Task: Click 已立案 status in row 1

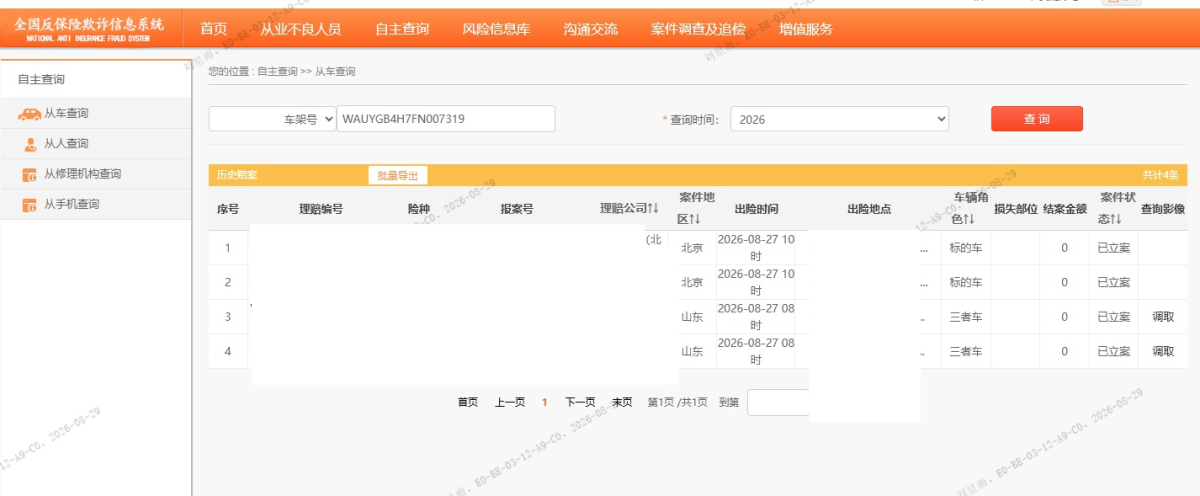Action: 1113,248
